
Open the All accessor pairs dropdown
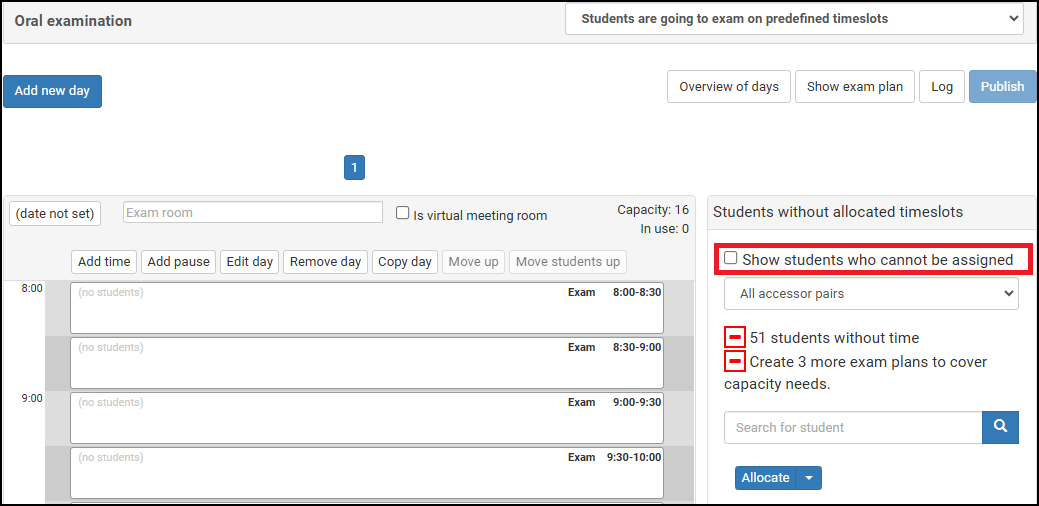(870, 294)
